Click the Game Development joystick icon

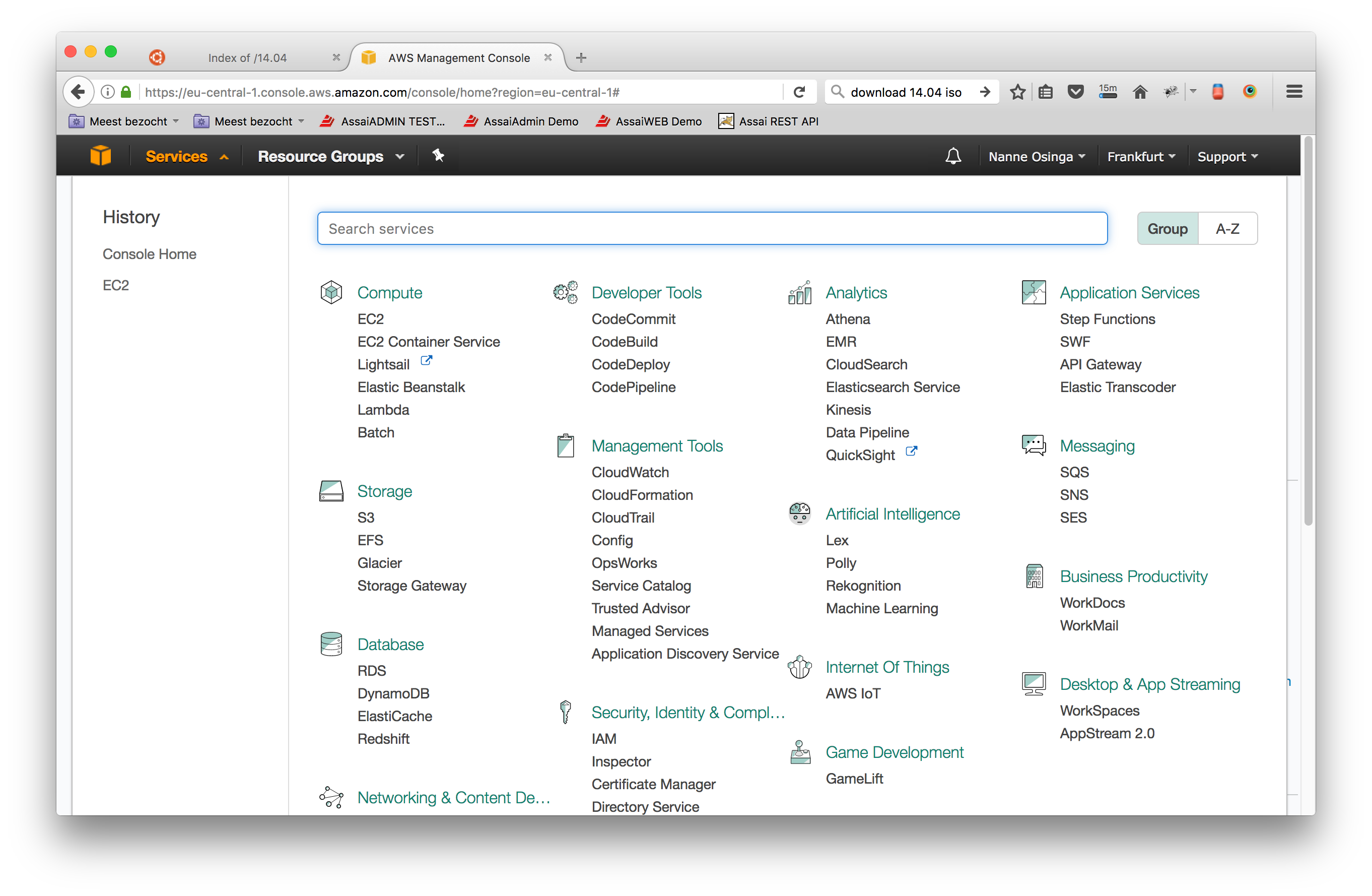(799, 752)
